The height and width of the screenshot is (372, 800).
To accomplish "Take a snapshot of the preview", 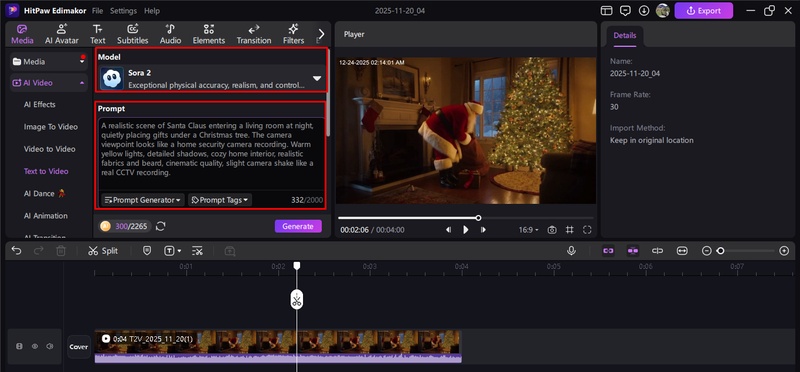I will [552, 230].
